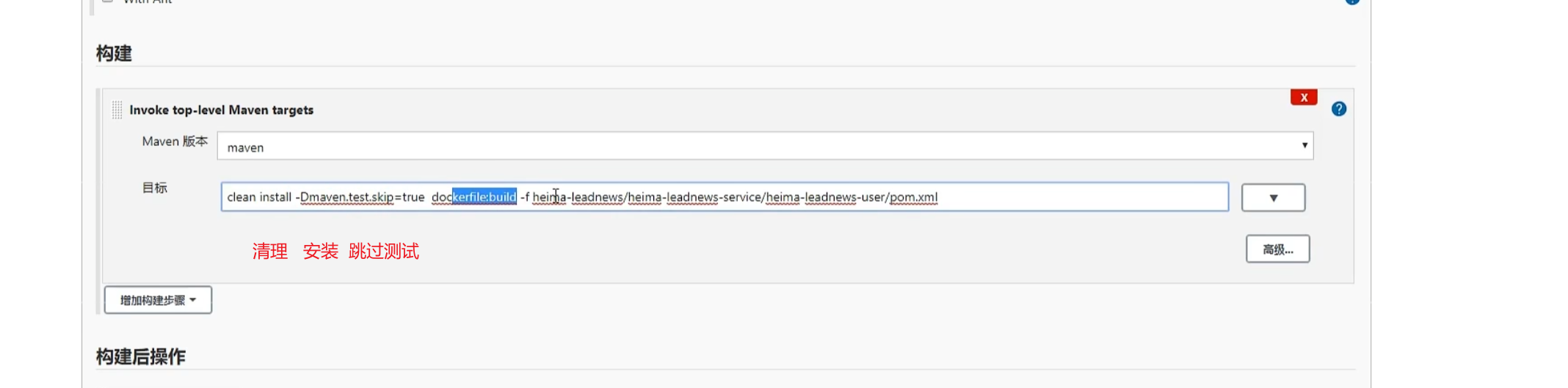Open the Maven 版本 dropdown

[764, 147]
